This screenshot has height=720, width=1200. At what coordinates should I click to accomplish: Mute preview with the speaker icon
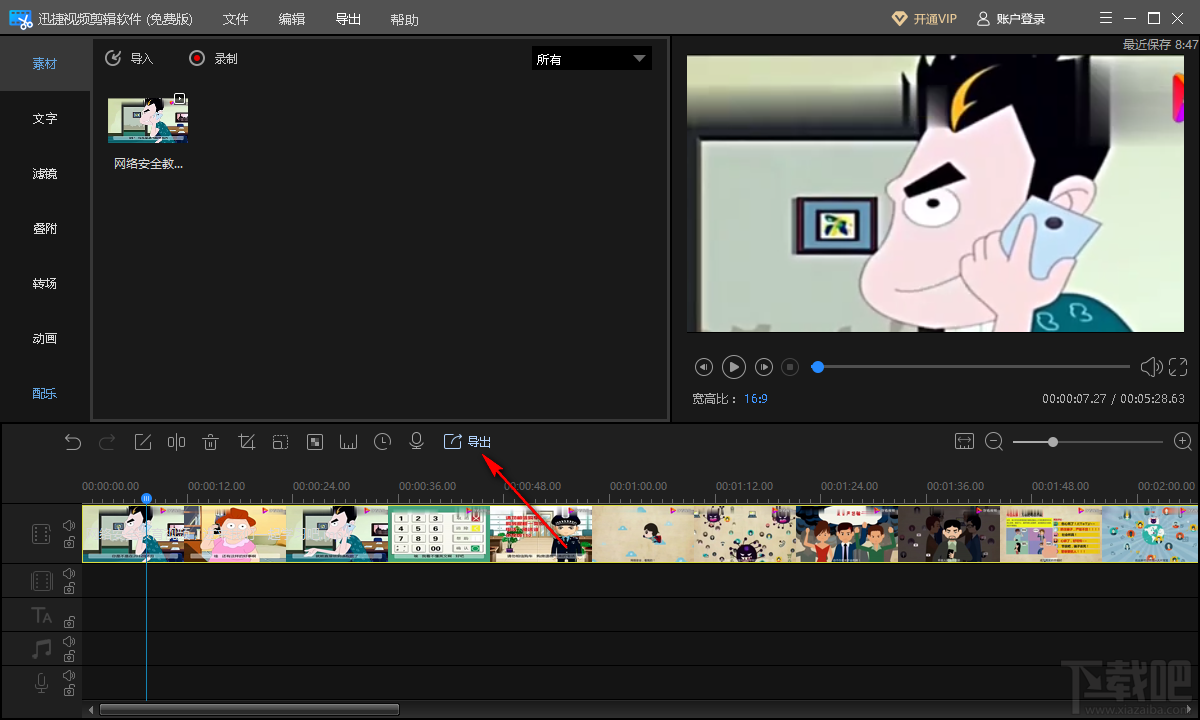pyautogui.click(x=1151, y=367)
